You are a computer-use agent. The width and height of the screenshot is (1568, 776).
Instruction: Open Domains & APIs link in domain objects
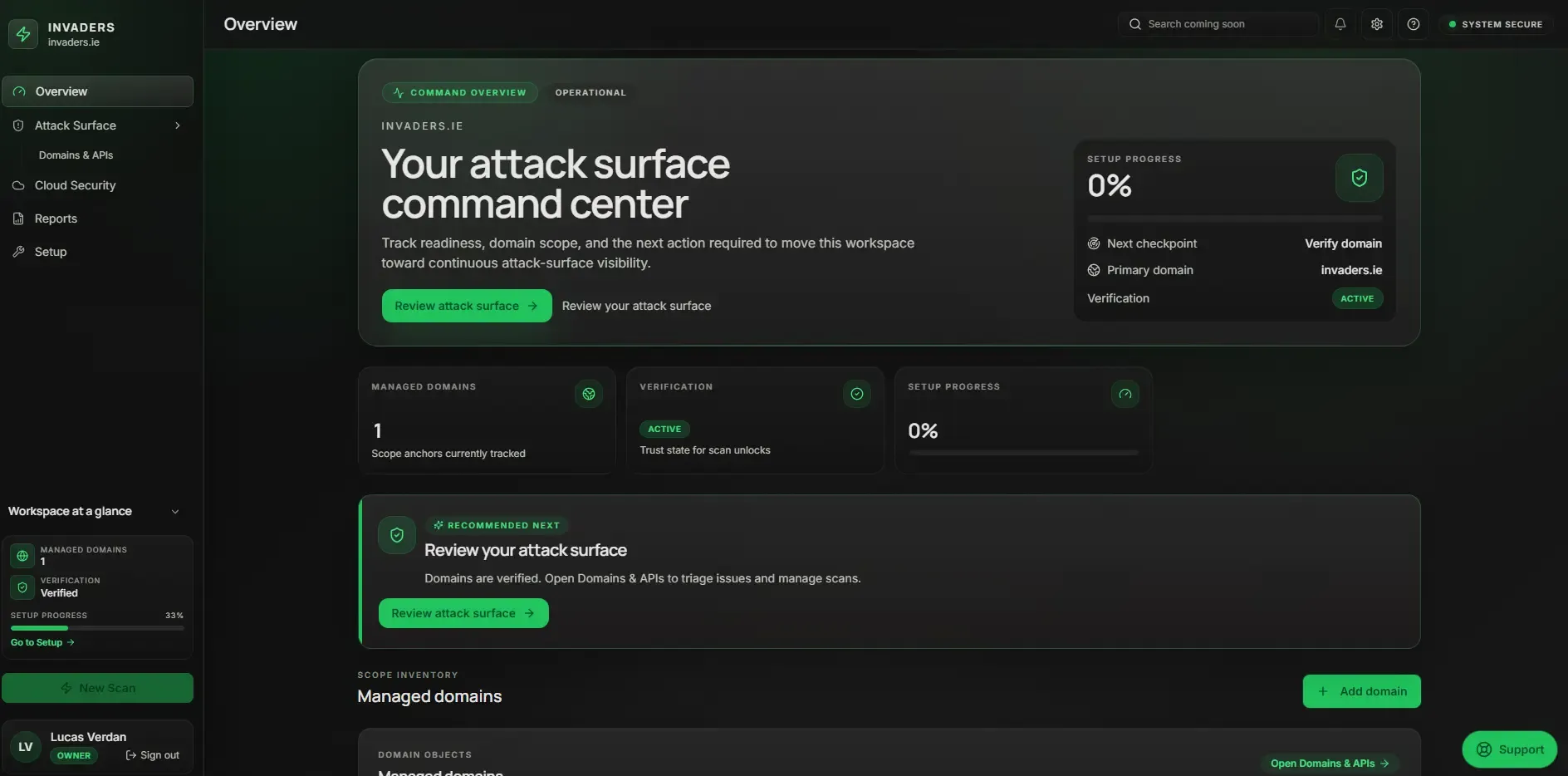click(x=1330, y=764)
